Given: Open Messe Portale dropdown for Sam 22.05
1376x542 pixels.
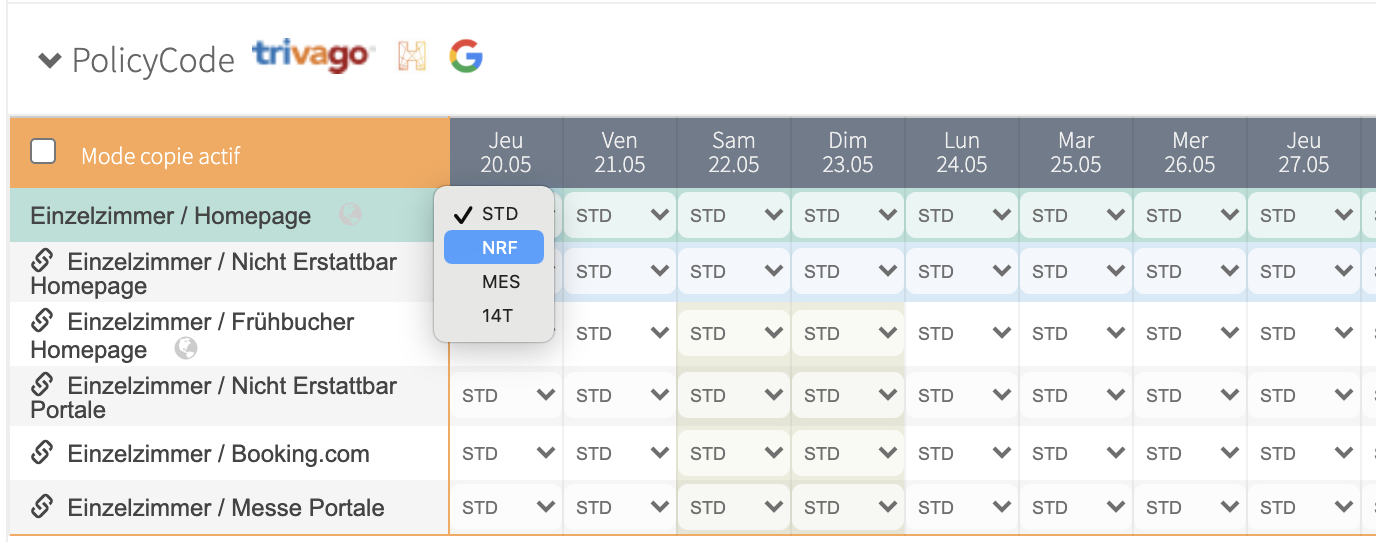Looking at the screenshot, I should tap(734, 507).
